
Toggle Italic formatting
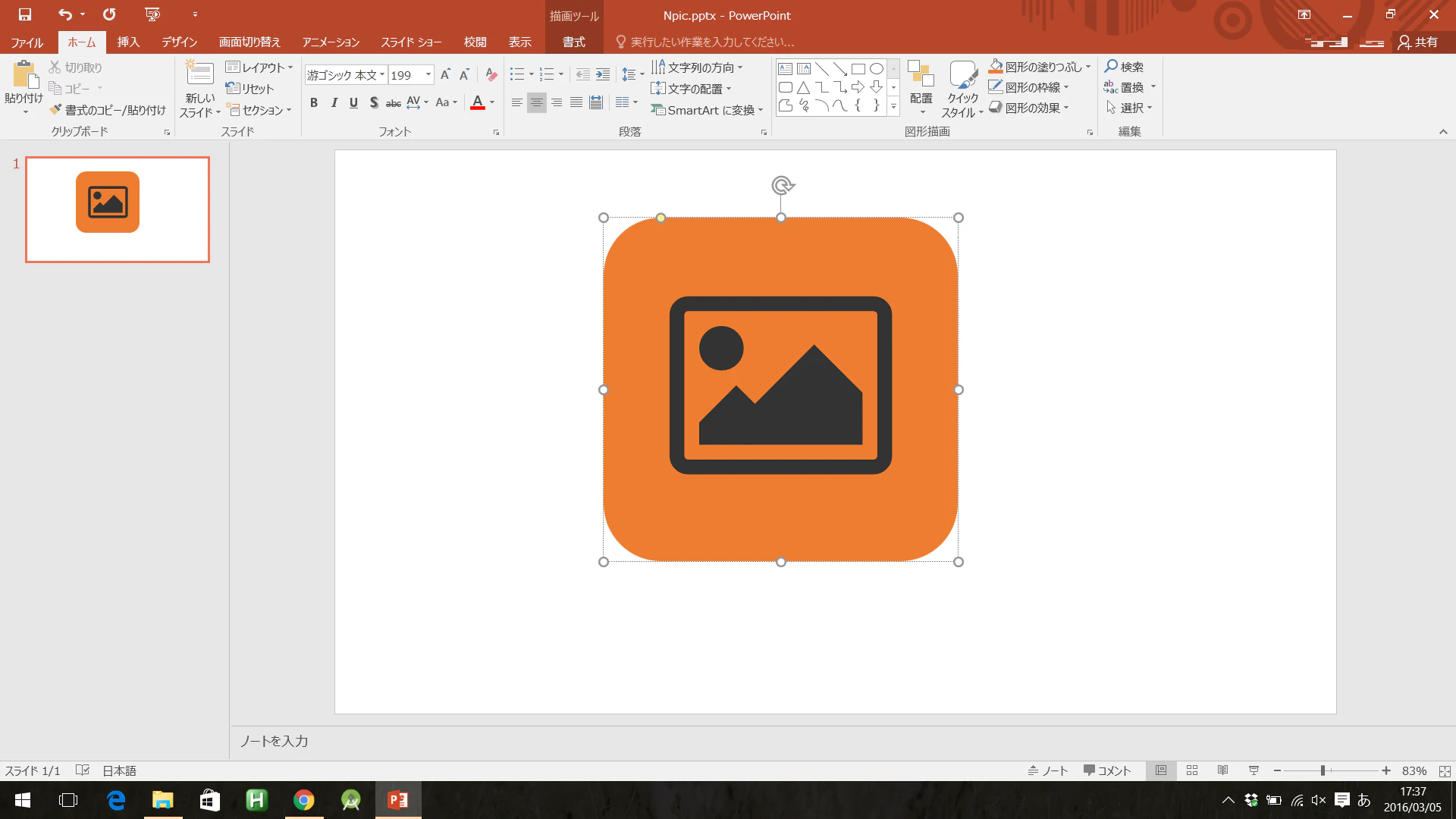pyautogui.click(x=334, y=102)
